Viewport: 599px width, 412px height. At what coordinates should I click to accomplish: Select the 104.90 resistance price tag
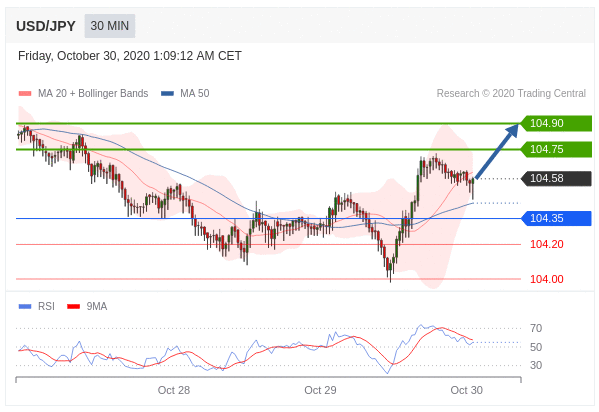[x=557, y=123]
